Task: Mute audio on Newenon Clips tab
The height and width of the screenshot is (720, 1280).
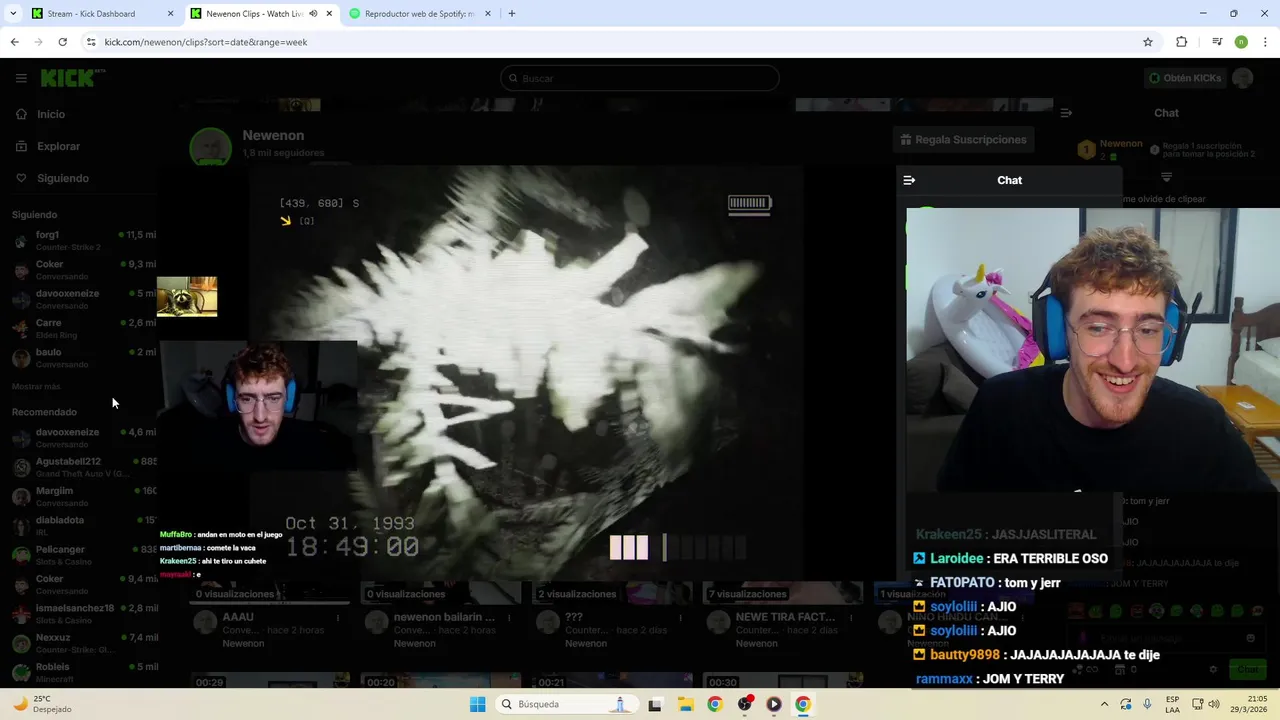Action: 314,14
